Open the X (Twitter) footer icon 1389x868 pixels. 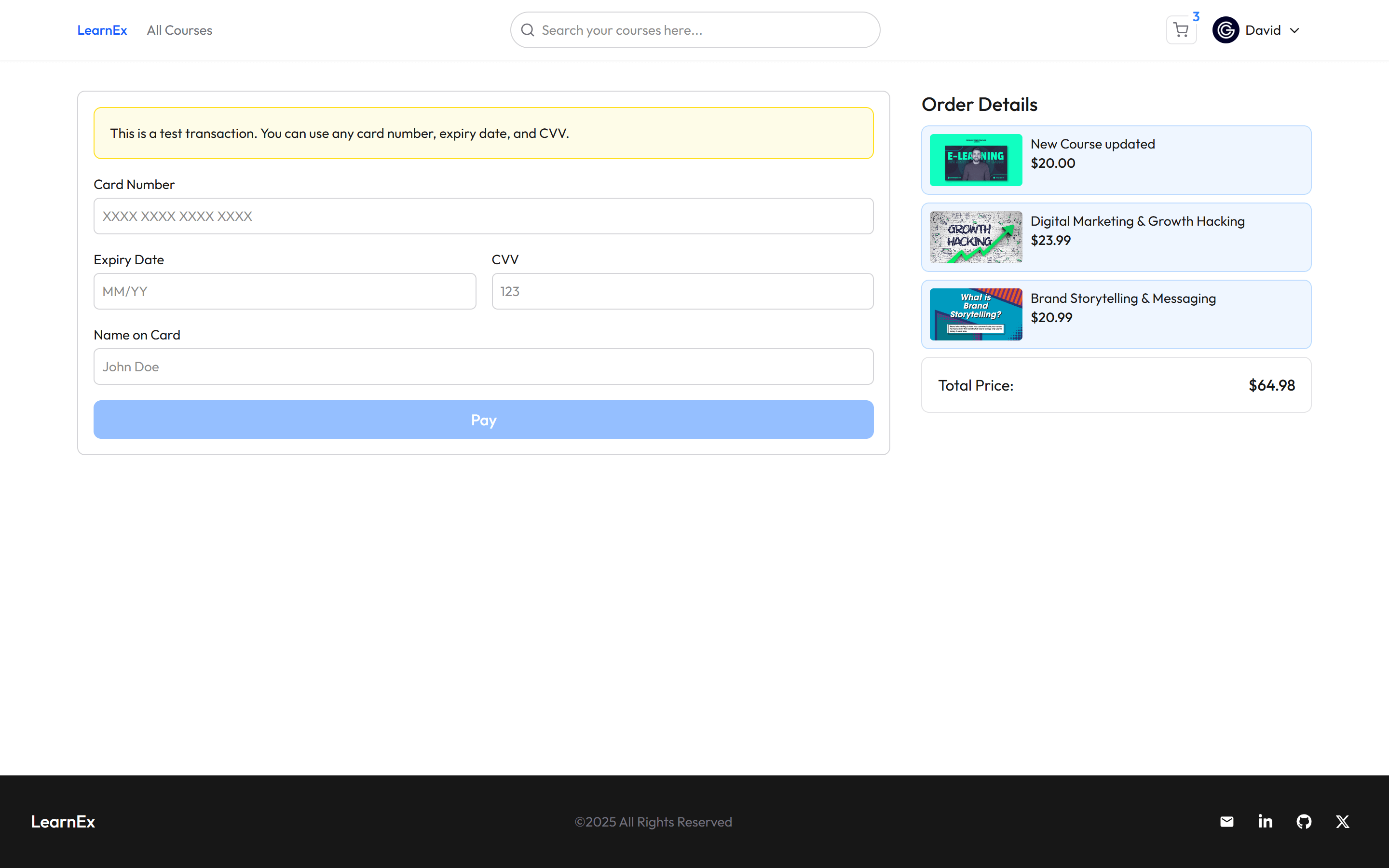point(1342,822)
